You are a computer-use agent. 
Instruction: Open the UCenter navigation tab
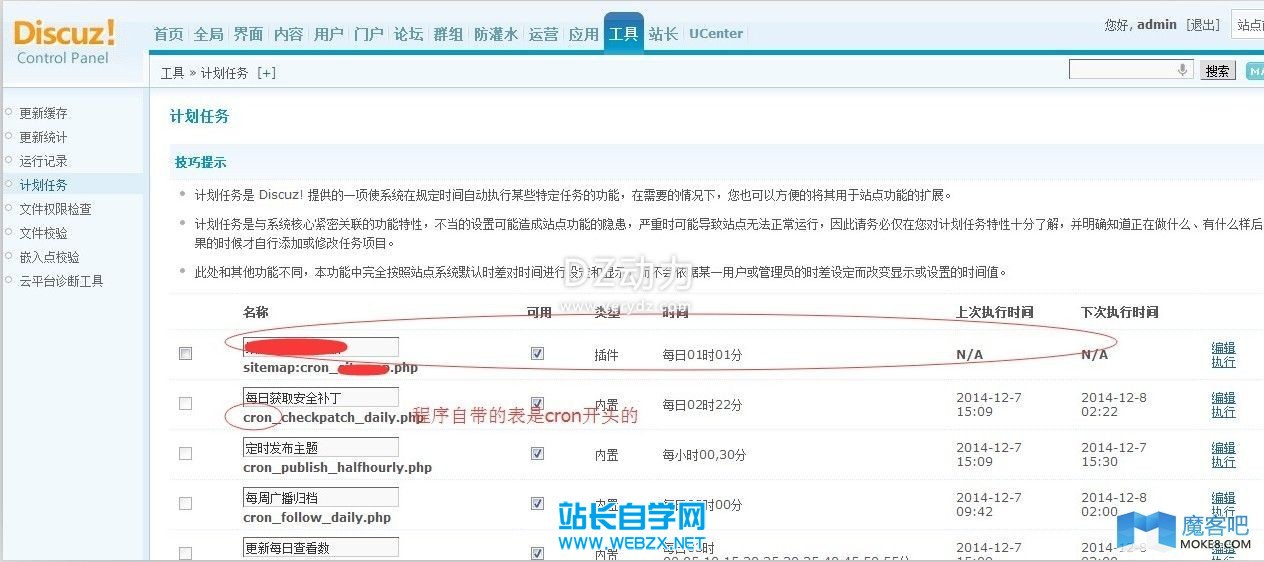pos(715,34)
